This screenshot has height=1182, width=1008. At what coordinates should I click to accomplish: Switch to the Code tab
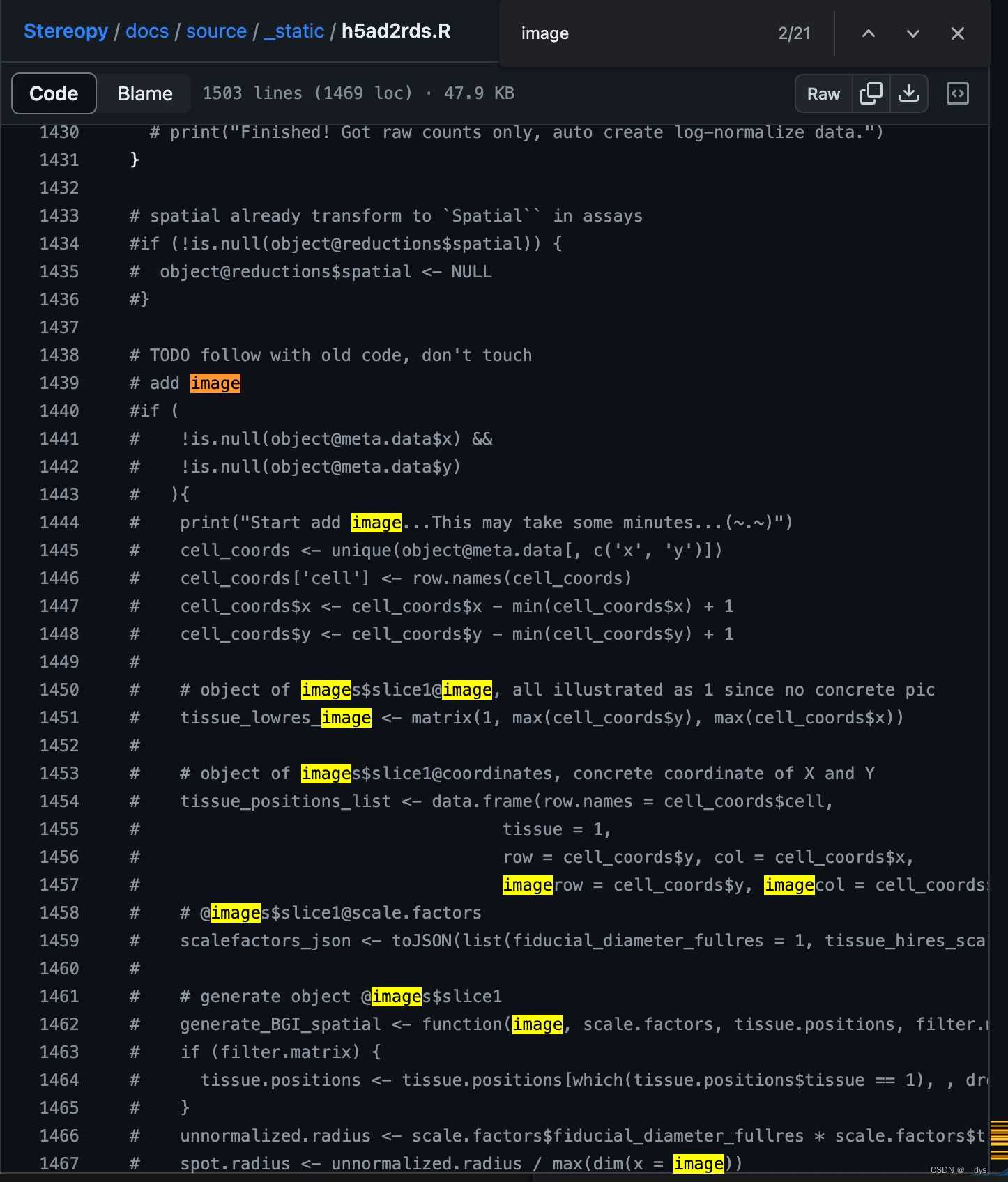tap(54, 93)
